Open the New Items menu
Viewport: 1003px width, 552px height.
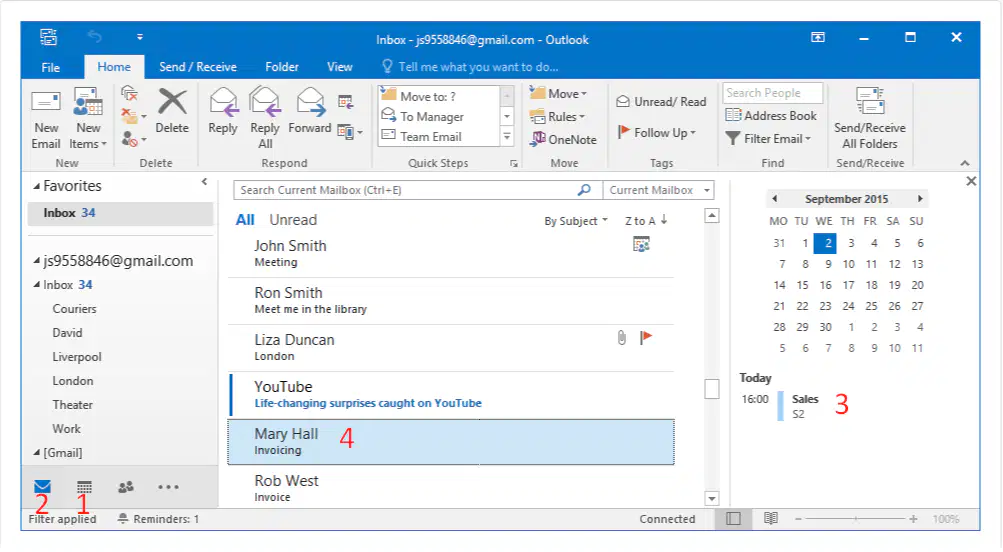88,120
